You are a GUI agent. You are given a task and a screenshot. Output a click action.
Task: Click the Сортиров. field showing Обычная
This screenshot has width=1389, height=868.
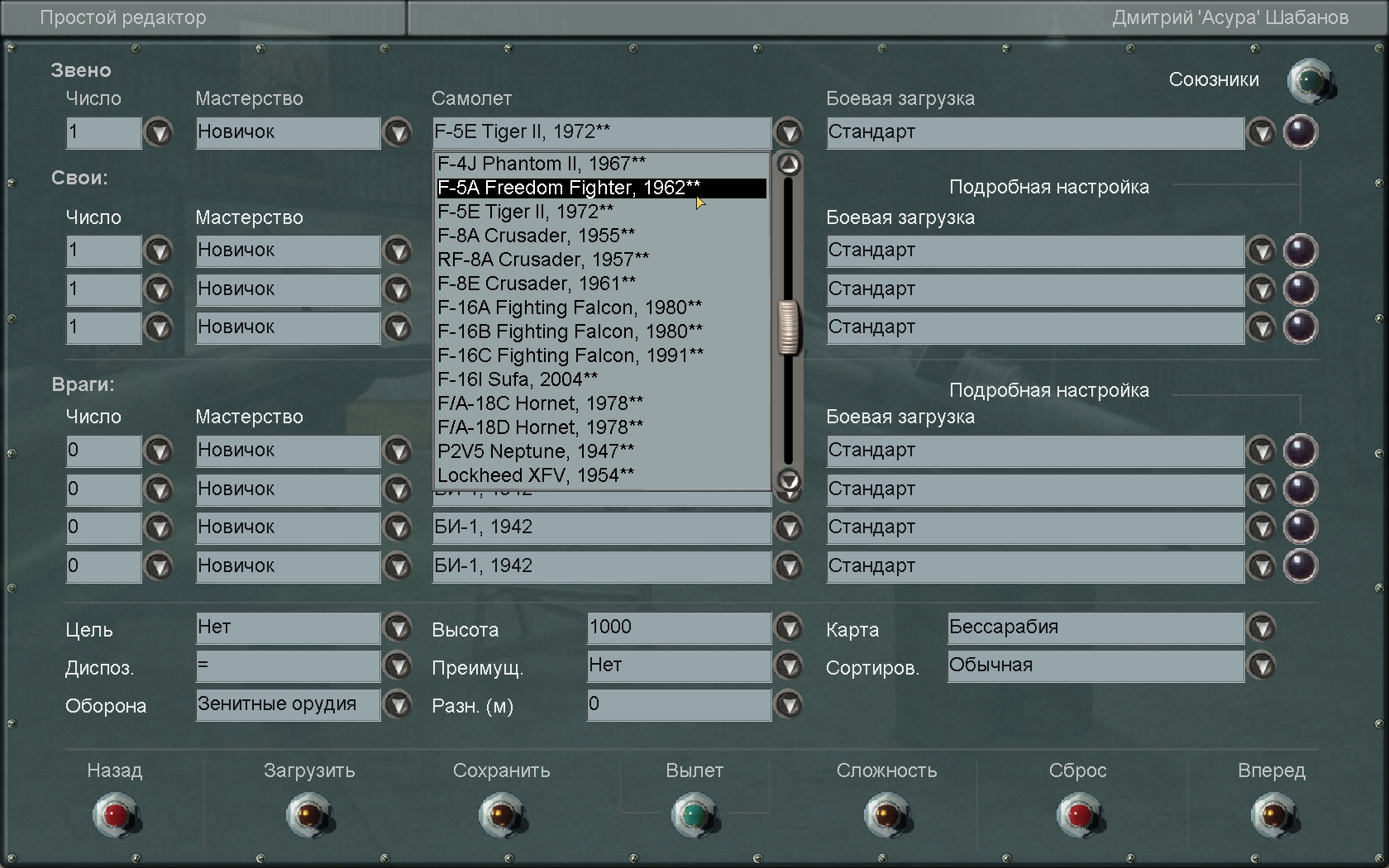1096,665
